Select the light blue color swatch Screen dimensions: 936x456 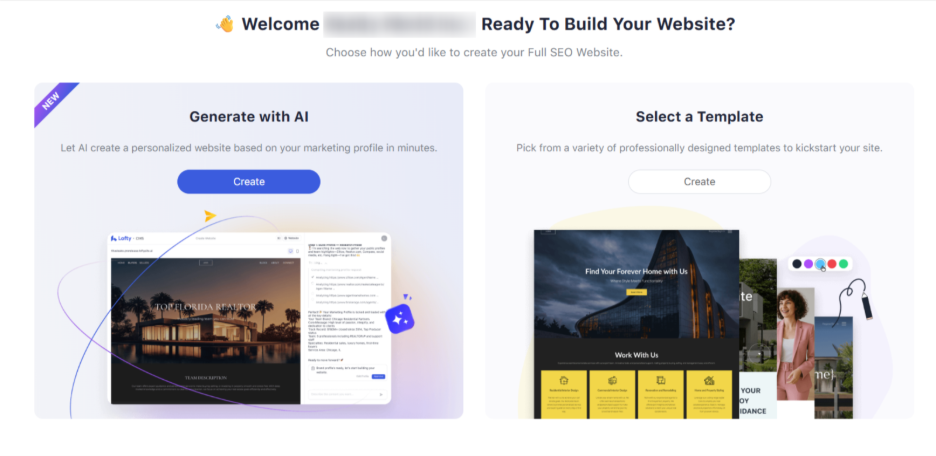(820, 264)
